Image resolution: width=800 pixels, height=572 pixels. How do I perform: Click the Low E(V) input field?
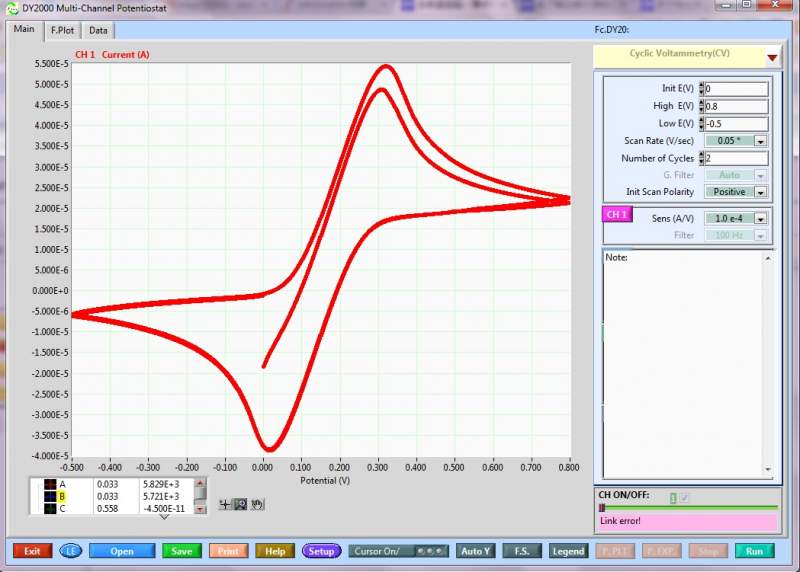click(x=736, y=123)
